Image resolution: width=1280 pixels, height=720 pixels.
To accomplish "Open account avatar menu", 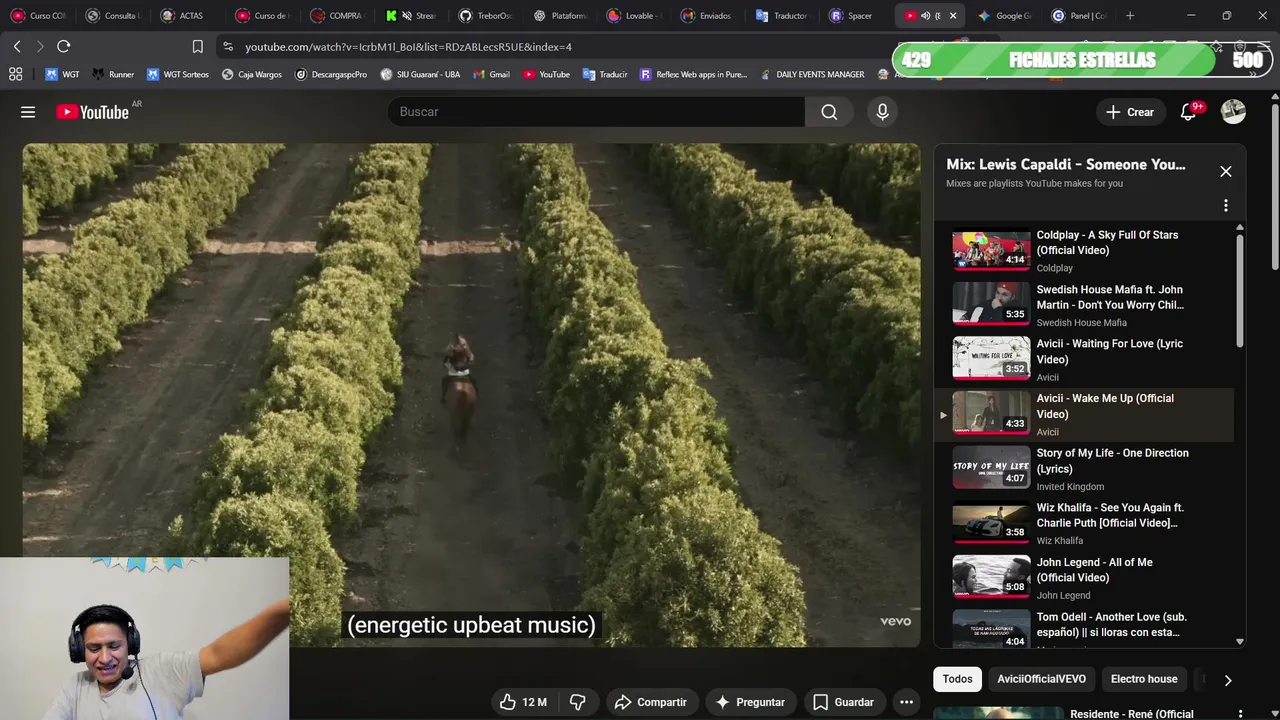I will [x=1233, y=112].
